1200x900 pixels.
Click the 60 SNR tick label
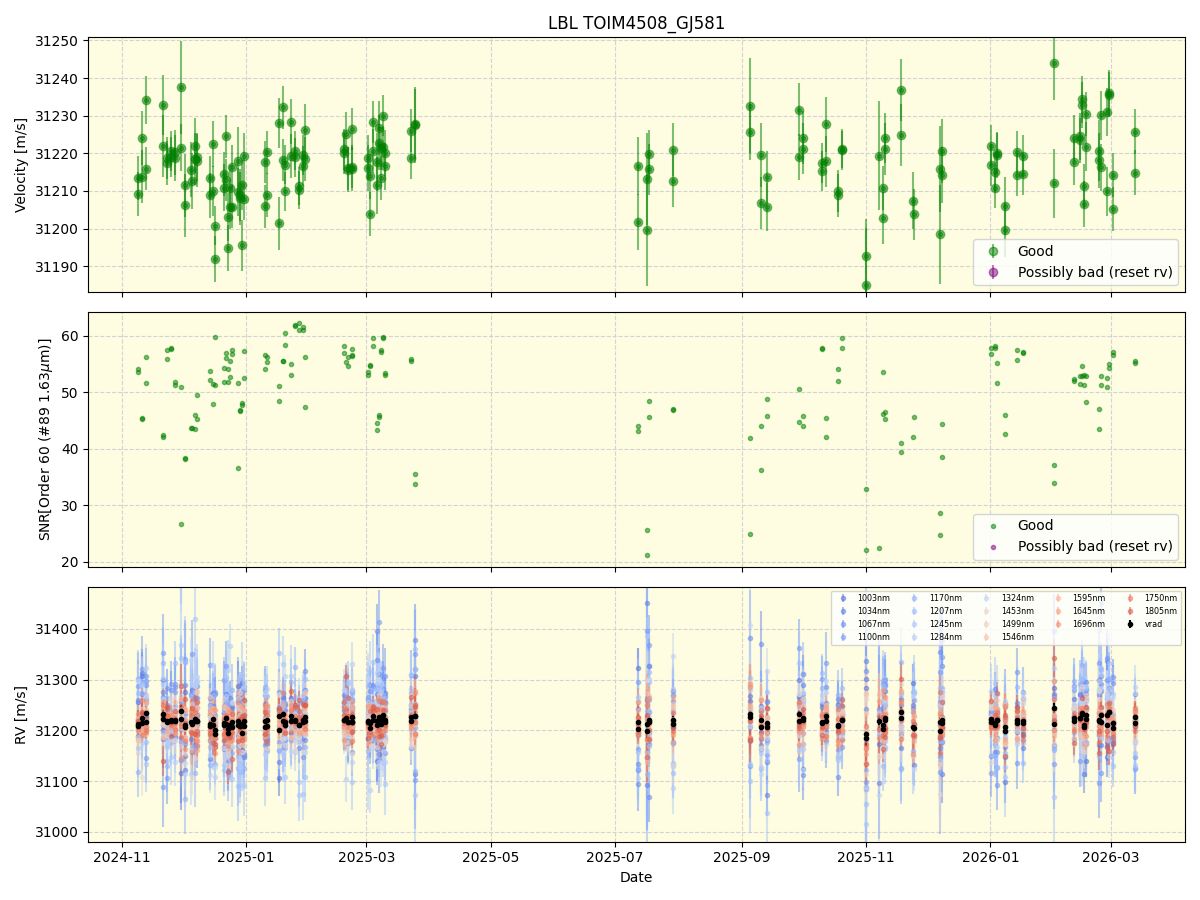pos(72,336)
